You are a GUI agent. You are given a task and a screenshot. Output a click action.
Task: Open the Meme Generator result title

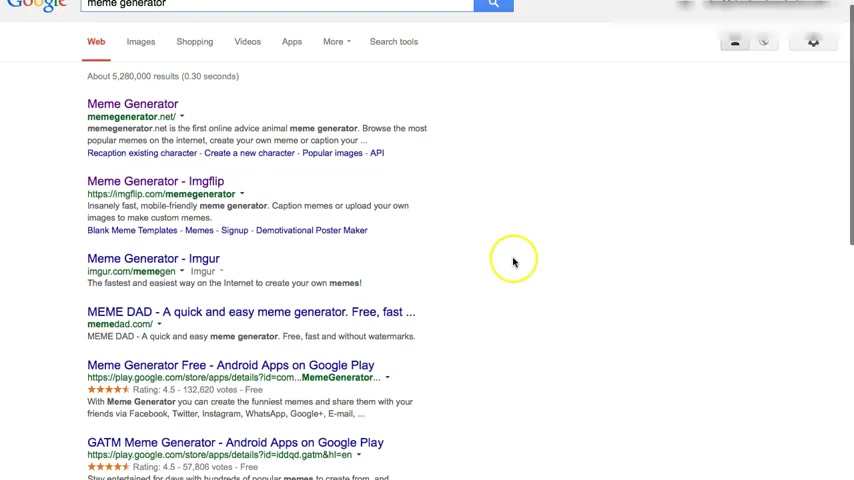[x=132, y=104]
